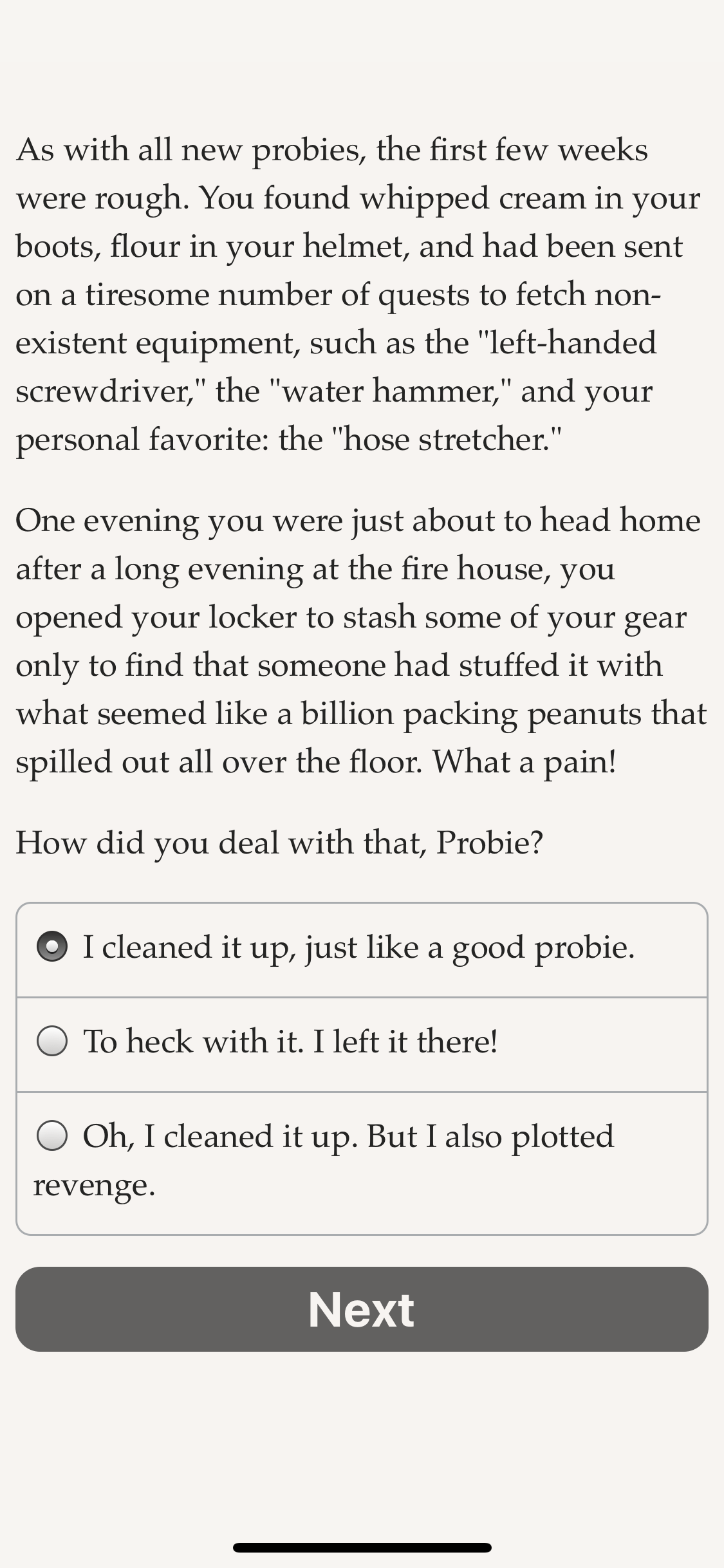Screen dimensions: 724x1568
Task: Tap the opening line 'As with all new probies'
Action: pos(191,150)
